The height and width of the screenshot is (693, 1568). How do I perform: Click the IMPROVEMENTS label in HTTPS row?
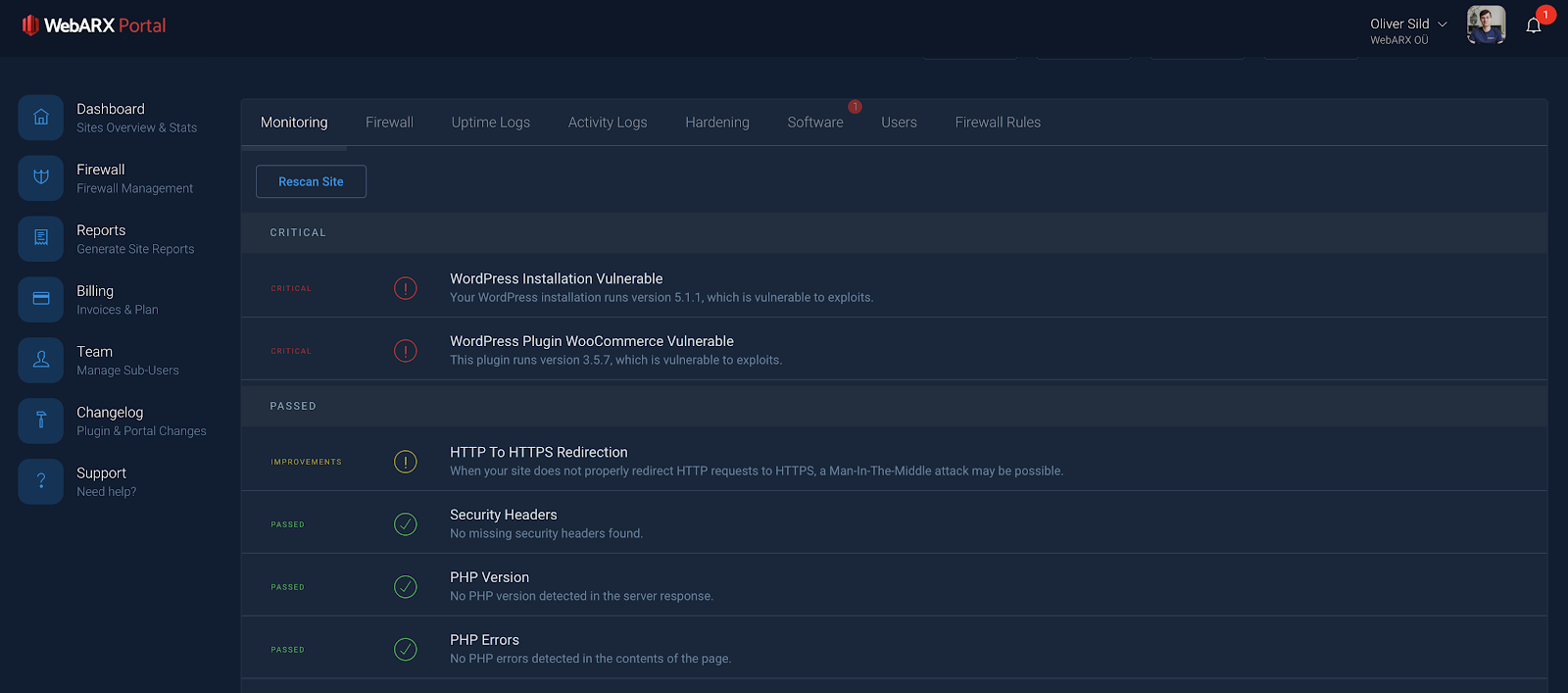pyautogui.click(x=307, y=462)
